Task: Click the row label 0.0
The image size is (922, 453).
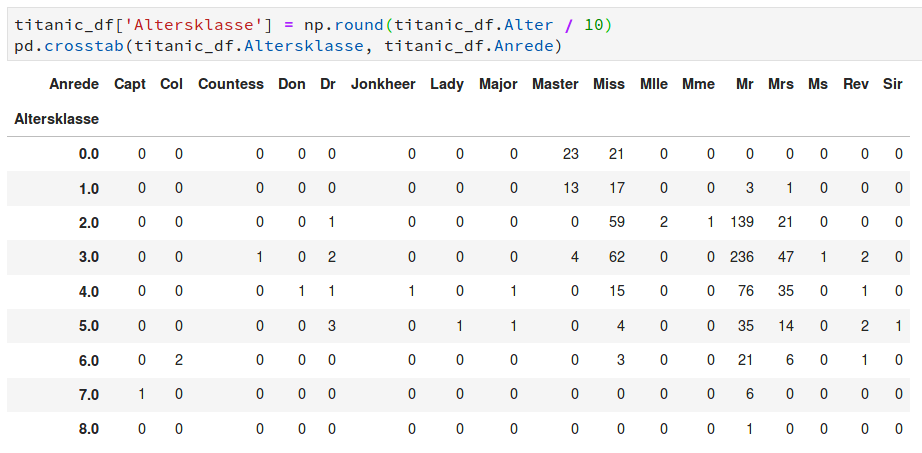Action: (89, 154)
